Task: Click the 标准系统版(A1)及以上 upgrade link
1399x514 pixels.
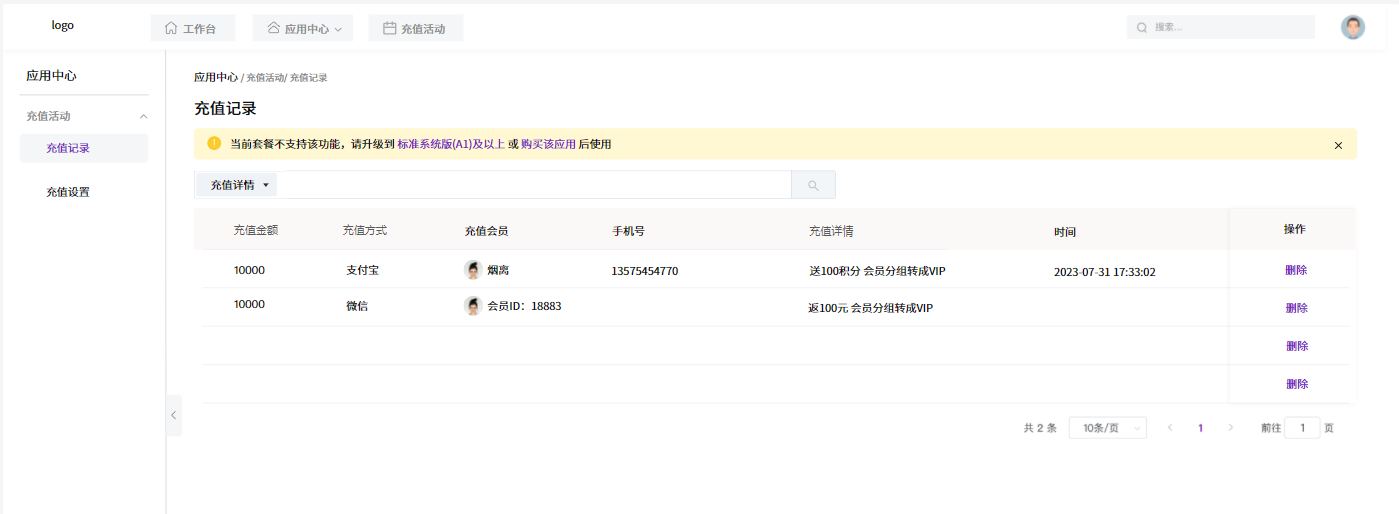Action: pyautogui.click(x=450, y=144)
